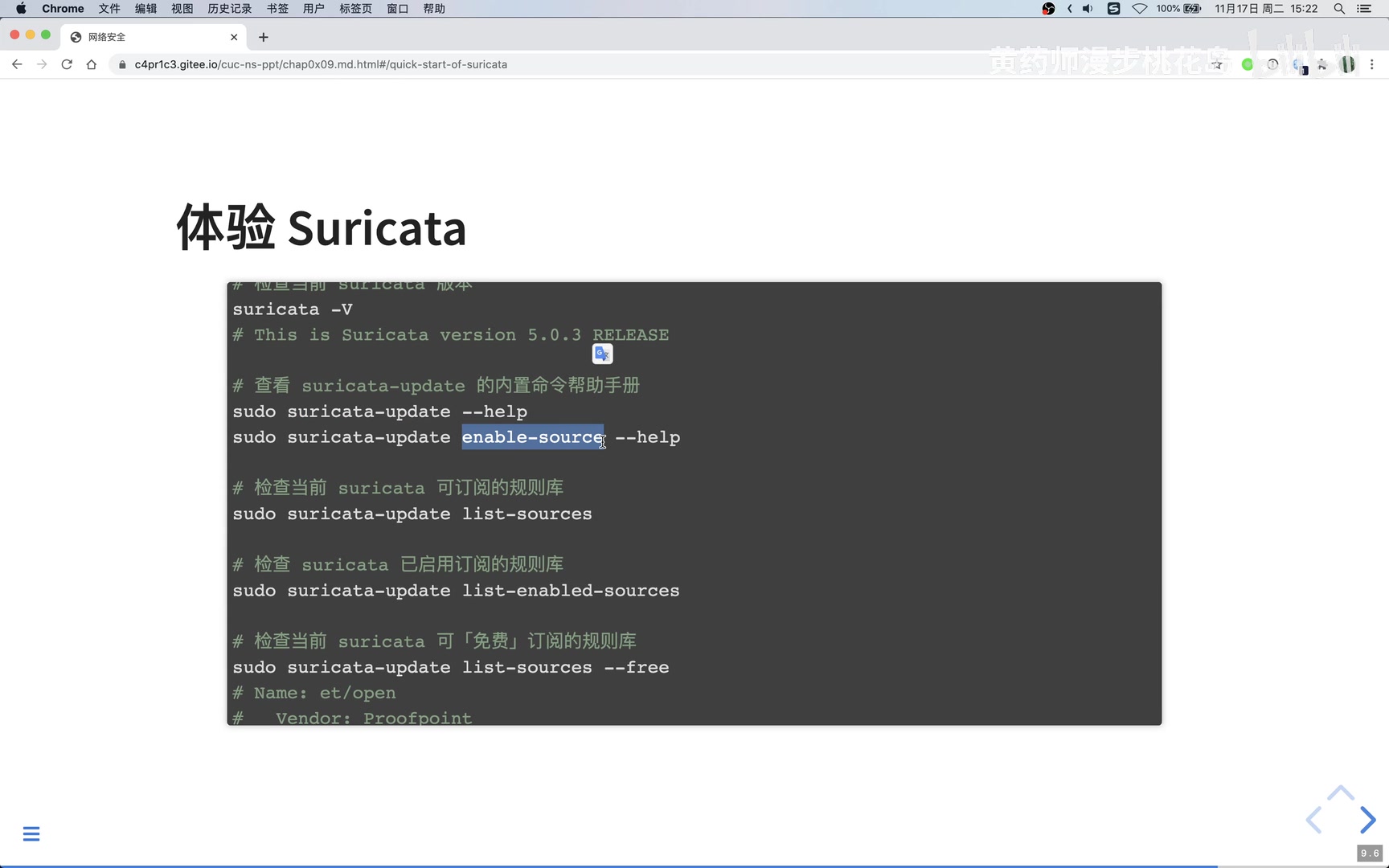Open the Notification Center icon
Viewport: 1389px width, 868px height.
pos(1364,9)
